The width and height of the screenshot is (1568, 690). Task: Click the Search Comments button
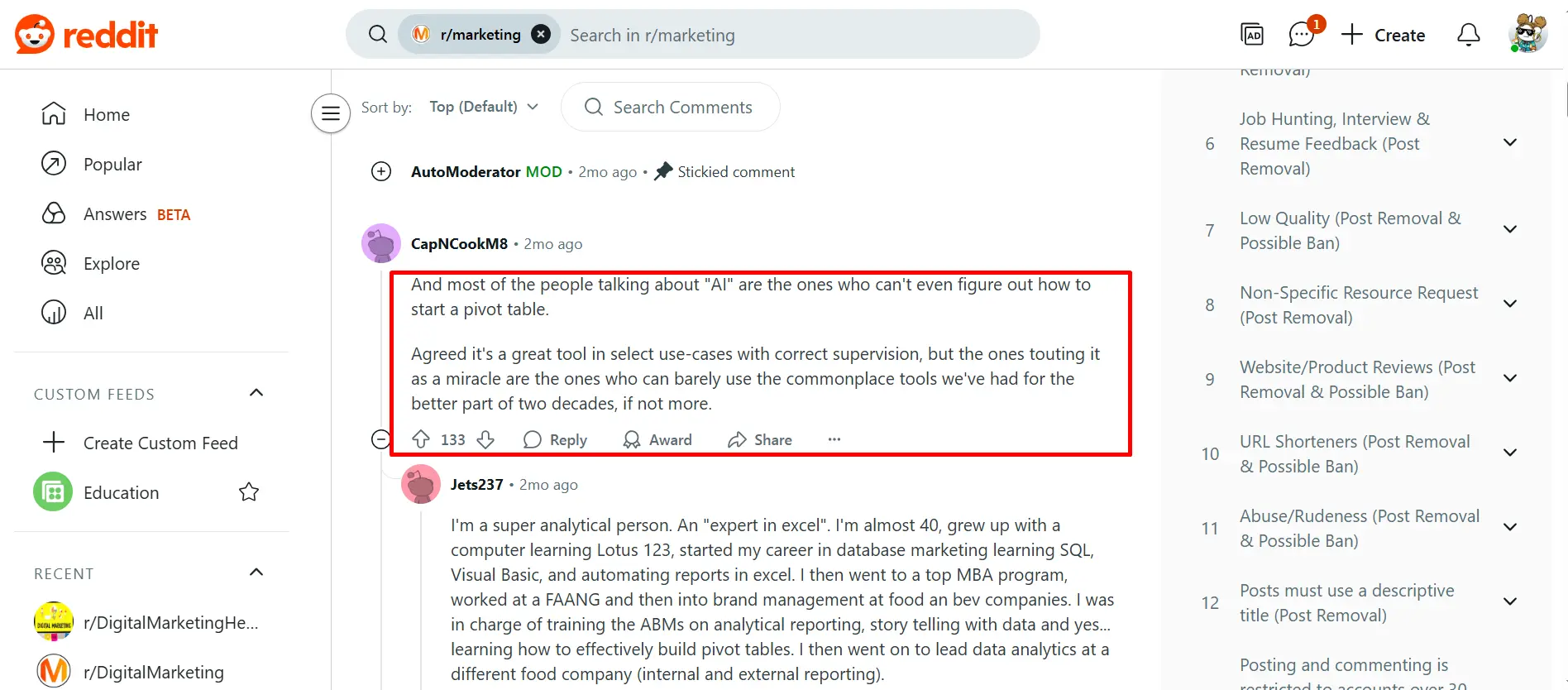[670, 107]
